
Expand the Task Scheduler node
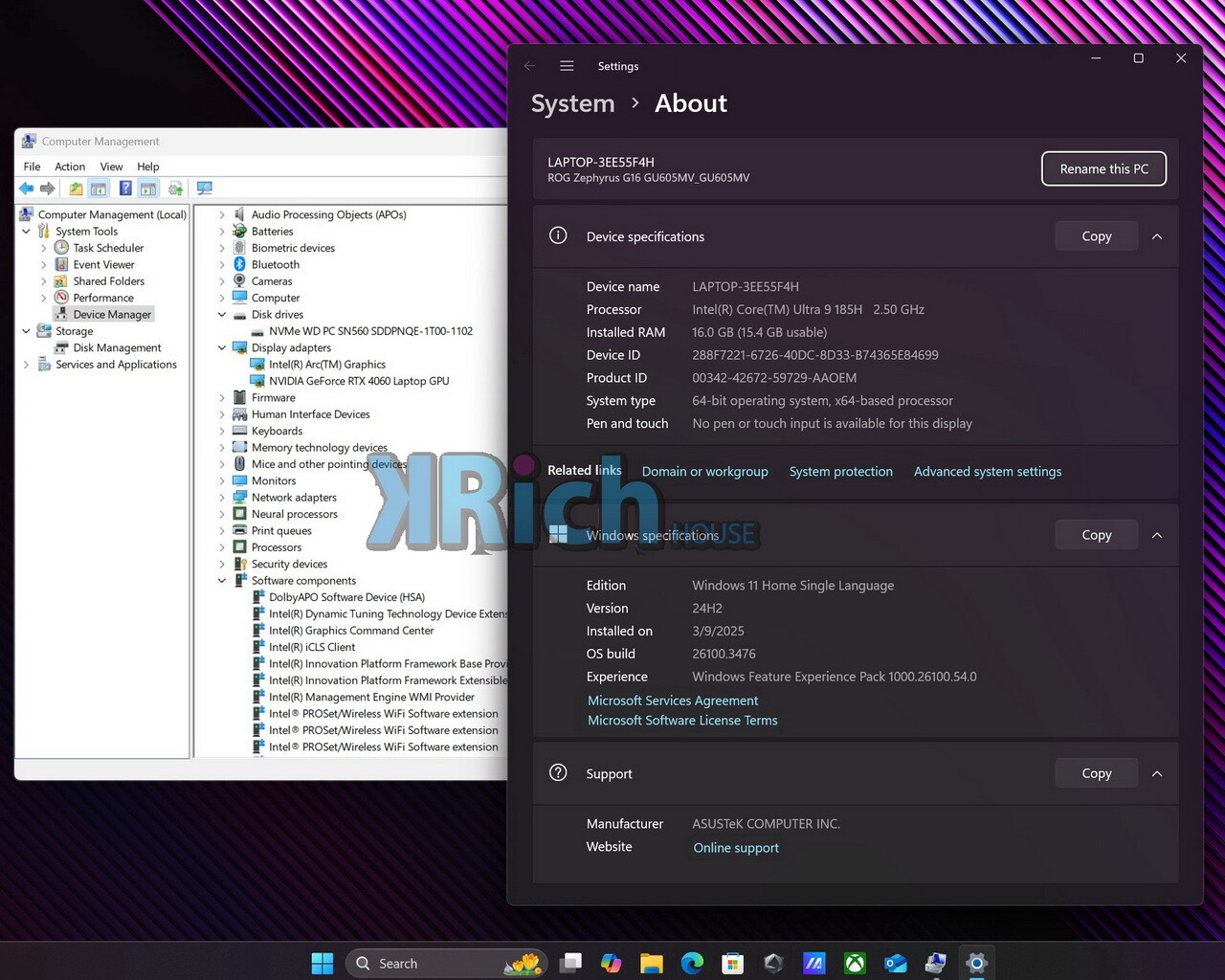click(x=43, y=248)
